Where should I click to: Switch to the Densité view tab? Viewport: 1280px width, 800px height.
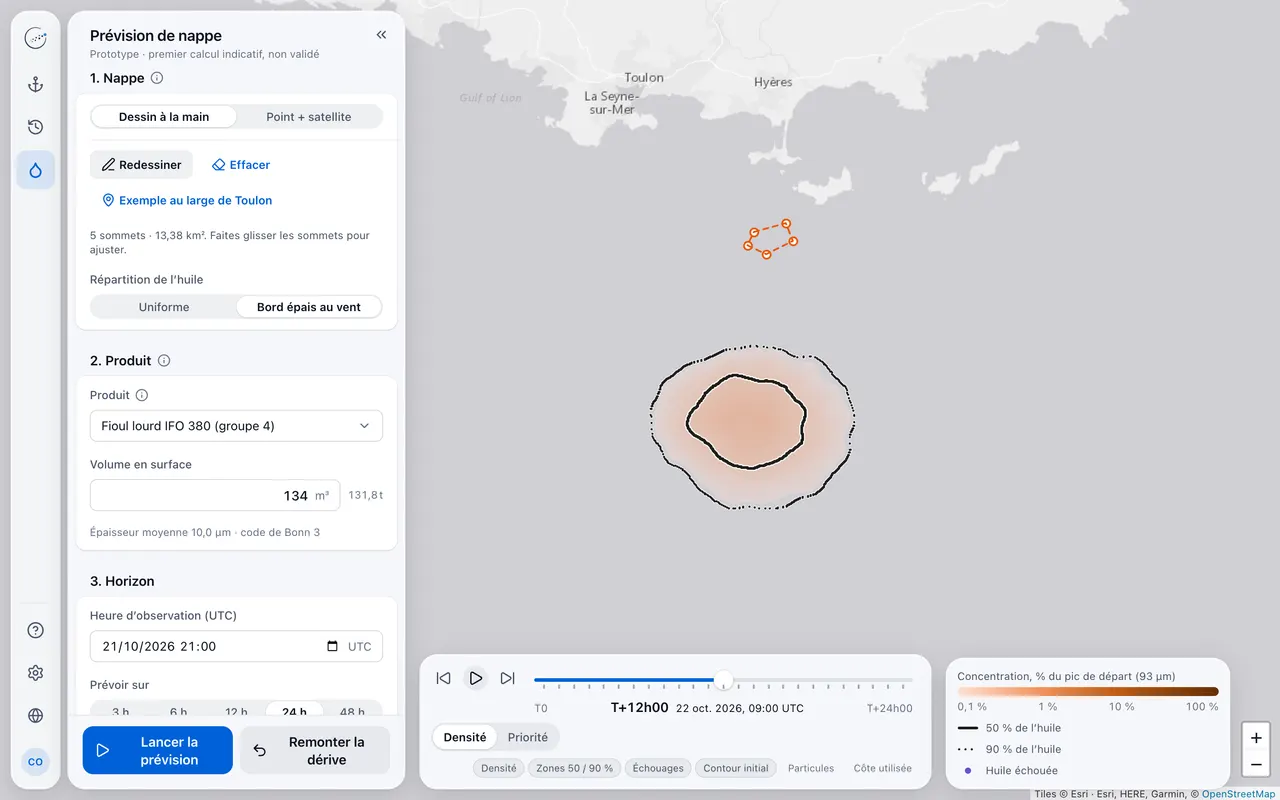coord(465,738)
